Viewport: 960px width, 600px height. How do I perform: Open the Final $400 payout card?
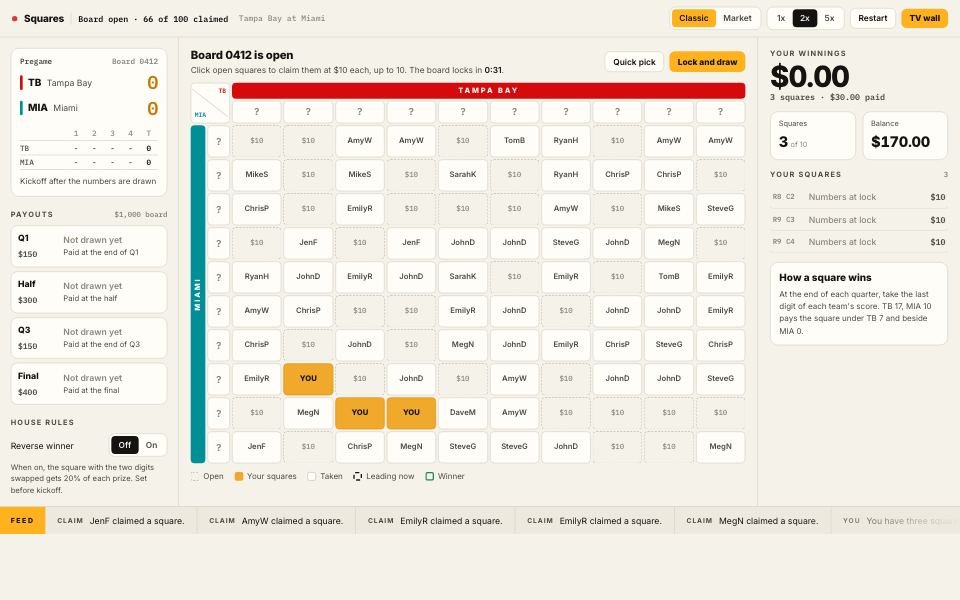[89, 384]
